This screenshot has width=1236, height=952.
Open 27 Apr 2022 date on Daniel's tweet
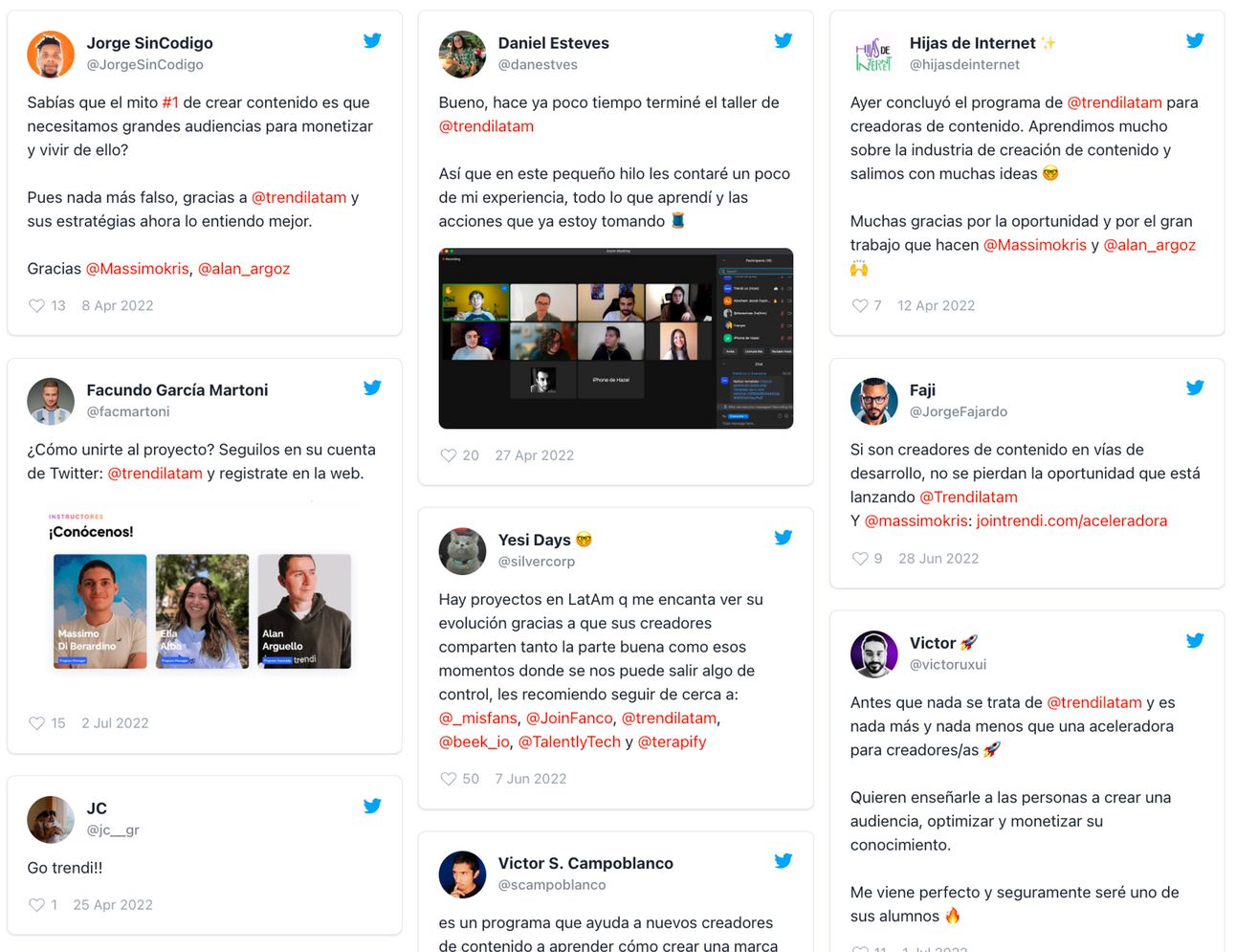pyautogui.click(x=534, y=455)
